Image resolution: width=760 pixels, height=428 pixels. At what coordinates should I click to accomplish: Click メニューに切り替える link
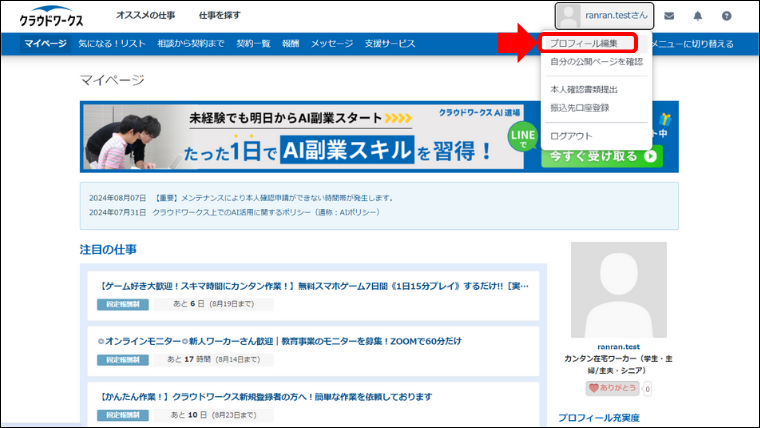pos(692,44)
